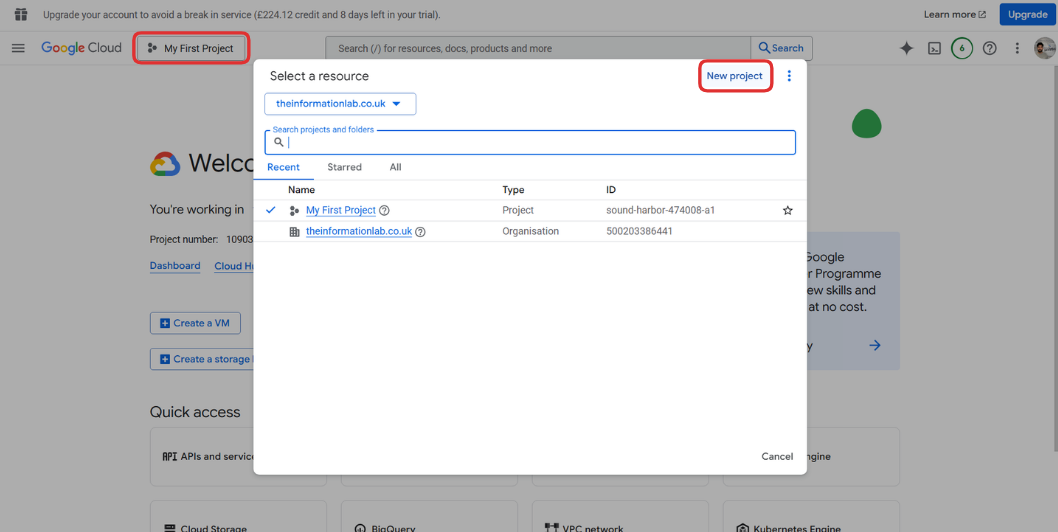Click the project icon in first row
The width and height of the screenshot is (1058, 532).
(x=294, y=211)
